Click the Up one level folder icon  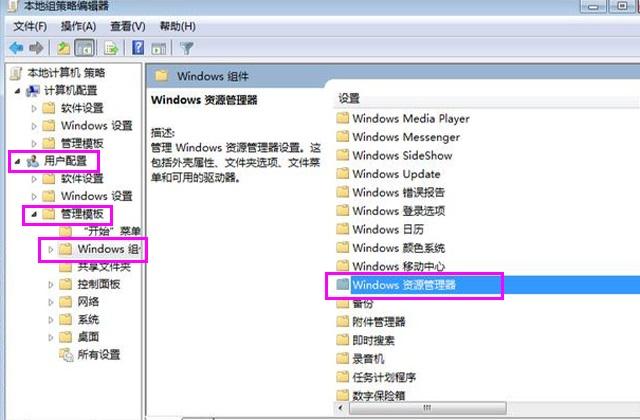pos(64,47)
